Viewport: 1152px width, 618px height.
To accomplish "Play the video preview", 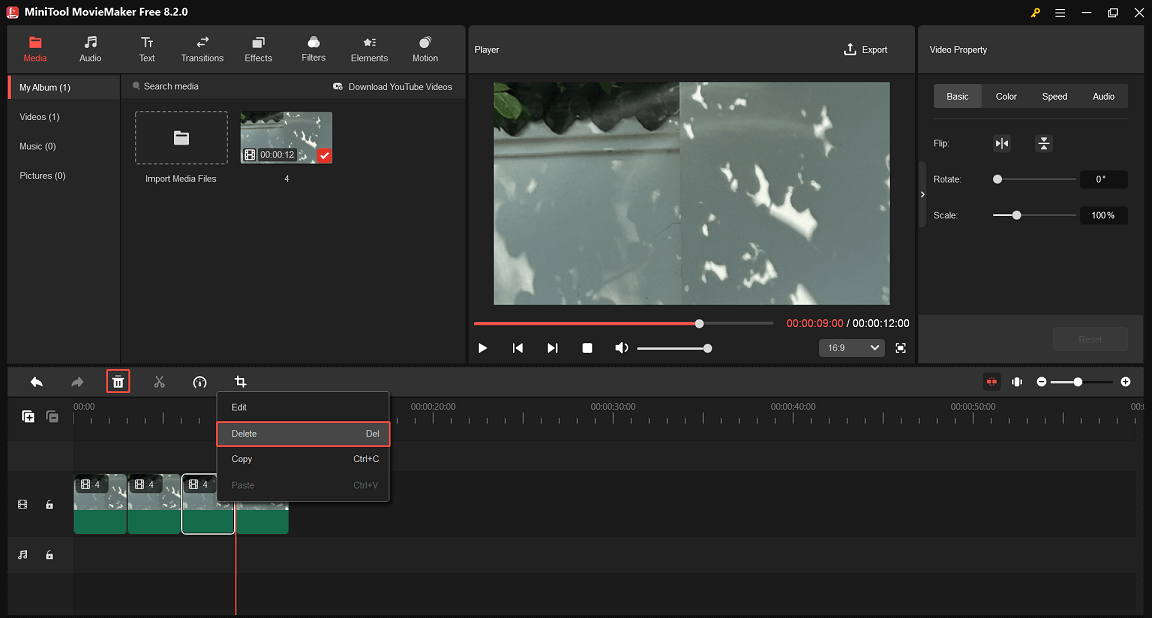I will pos(483,348).
